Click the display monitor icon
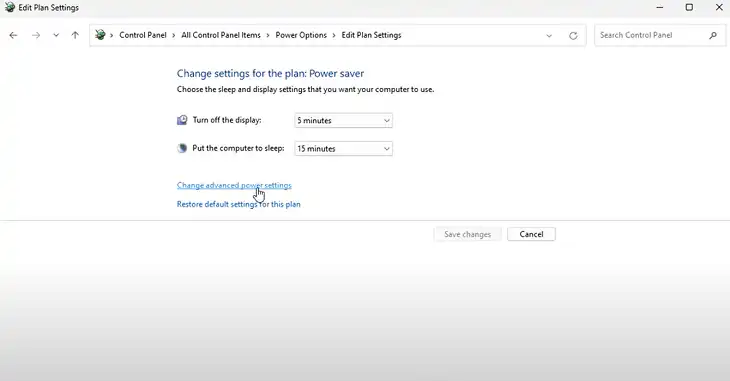This screenshot has width=730, height=381. point(182,120)
